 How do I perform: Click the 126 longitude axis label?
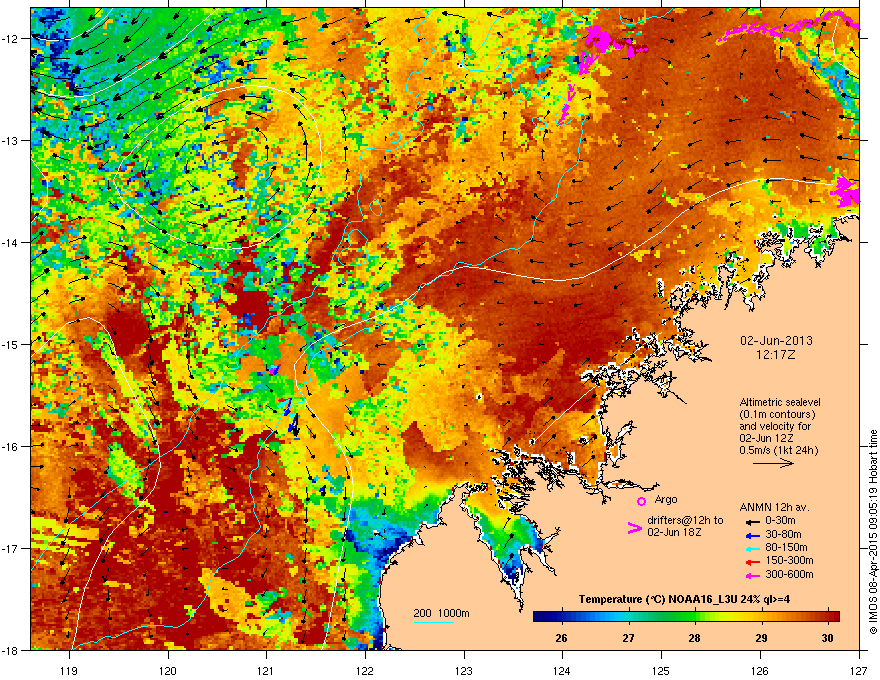[x=760, y=671]
